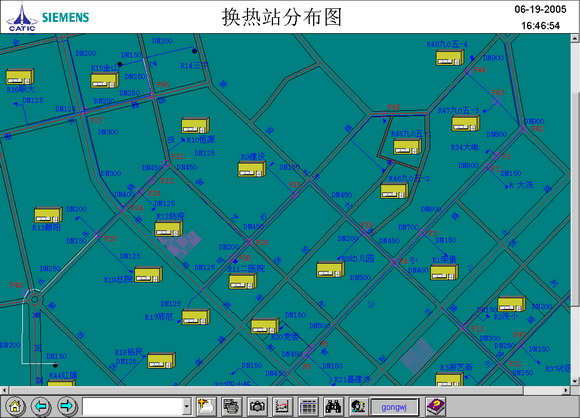Open the bottom toolbar combo box dropdown
The image size is (580, 418).
[187, 407]
